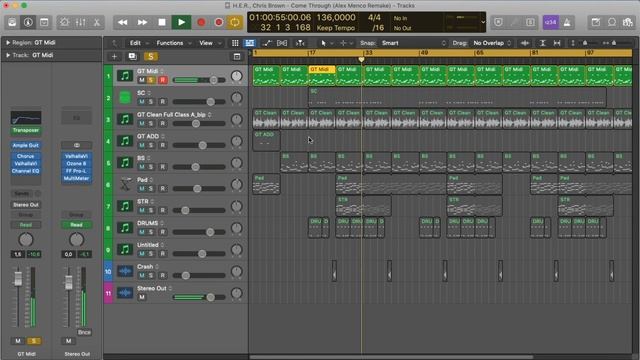The width and height of the screenshot is (640, 360).
Task: Toggle Flex show/hide icon
Action: coord(282,43)
